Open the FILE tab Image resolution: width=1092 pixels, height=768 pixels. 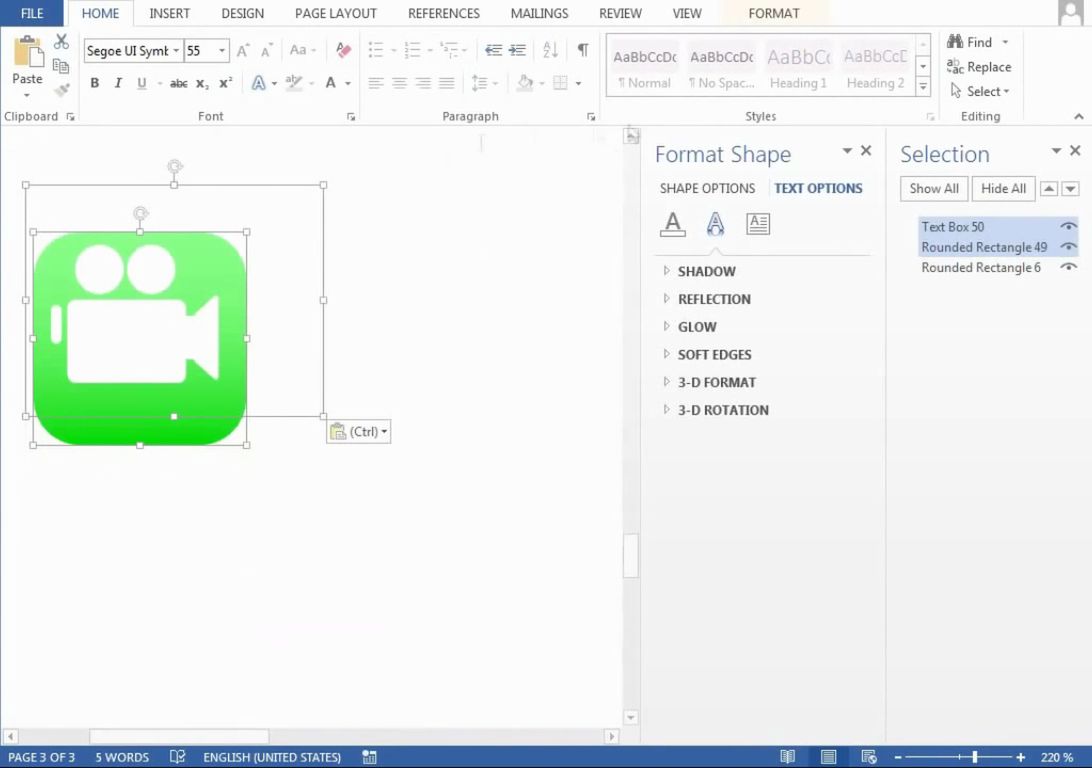coord(32,13)
